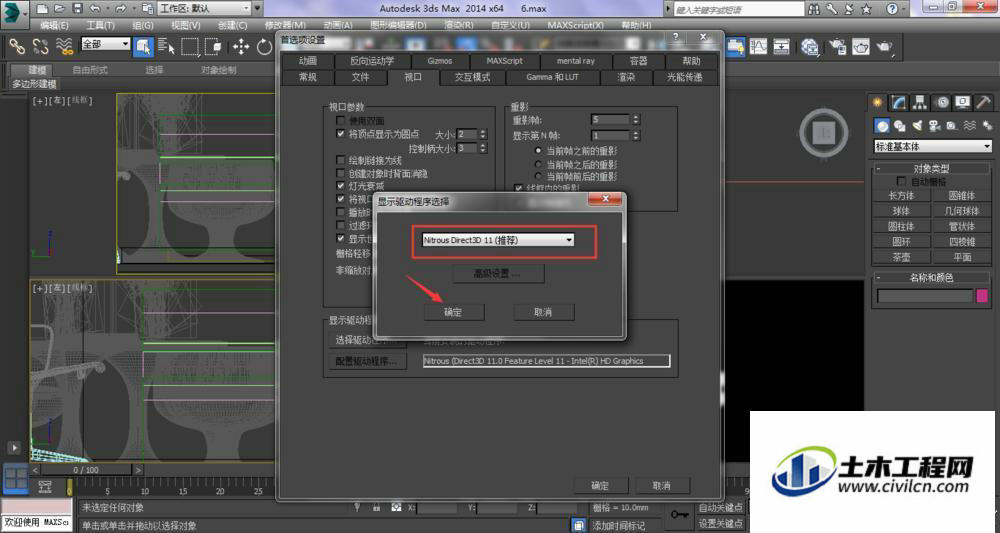The image size is (1000, 533).
Task: Open the 工具(T) menu
Action: click(x=101, y=25)
